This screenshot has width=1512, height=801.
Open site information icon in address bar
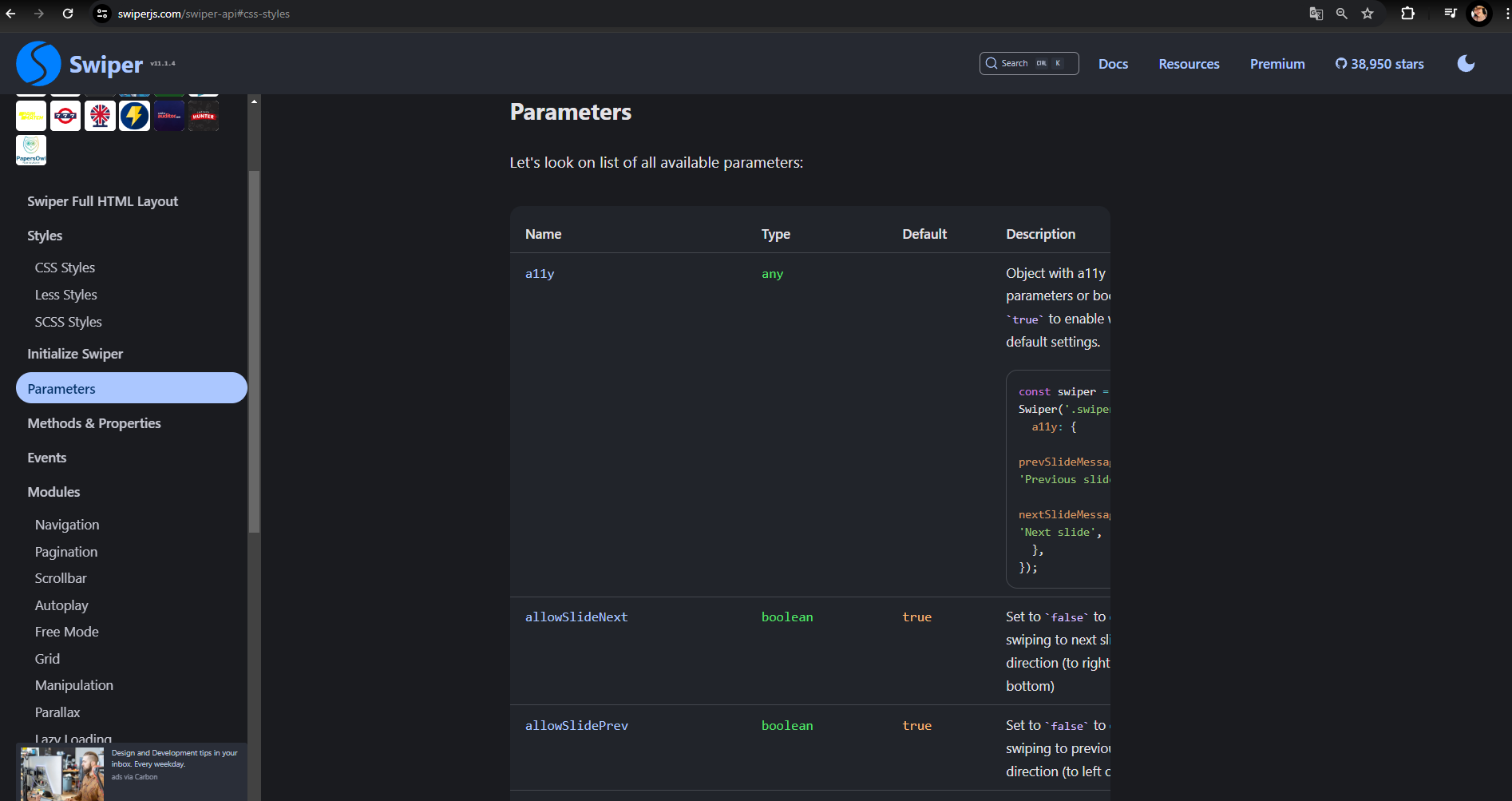102,14
